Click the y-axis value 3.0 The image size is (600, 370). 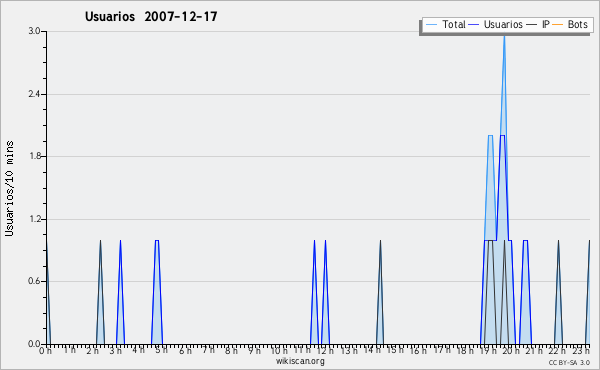[34, 31]
